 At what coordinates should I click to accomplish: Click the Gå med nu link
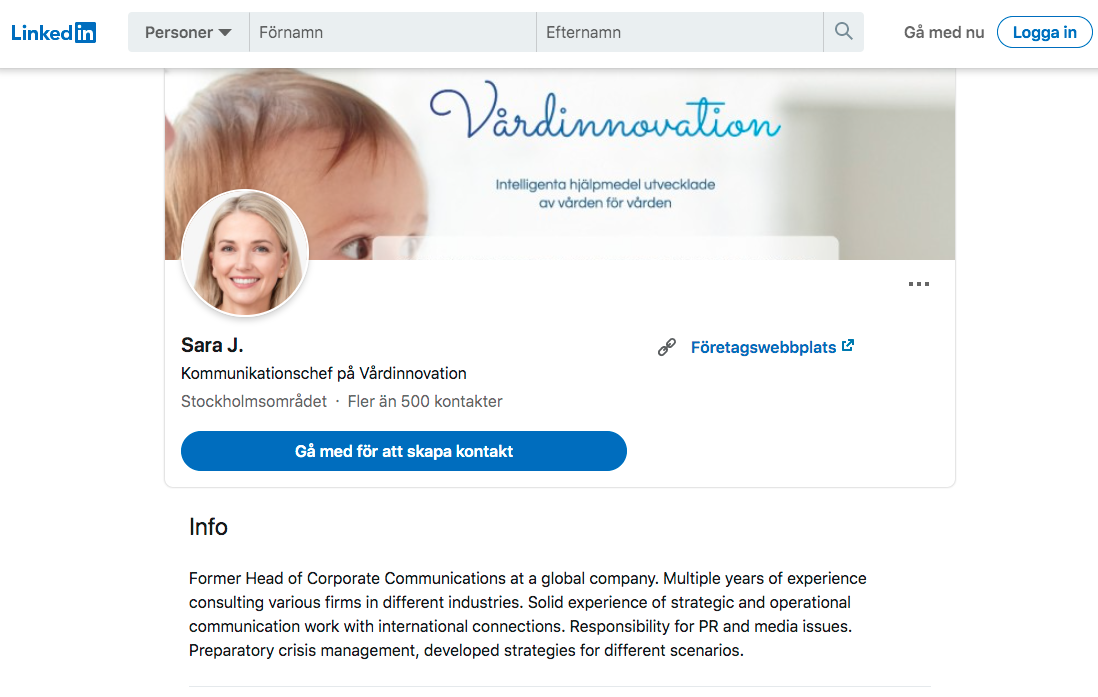coord(943,32)
